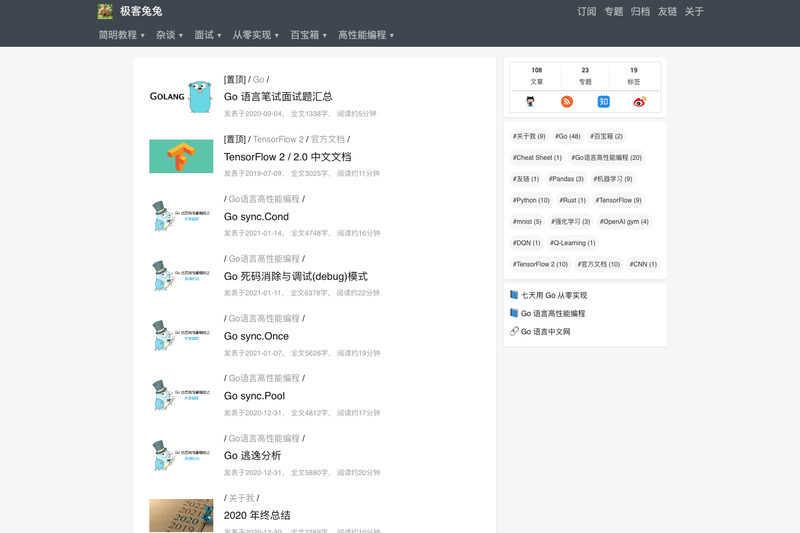Select tag #Pandas (3)
The image size is (800, 533).
(x=566, y=179)
